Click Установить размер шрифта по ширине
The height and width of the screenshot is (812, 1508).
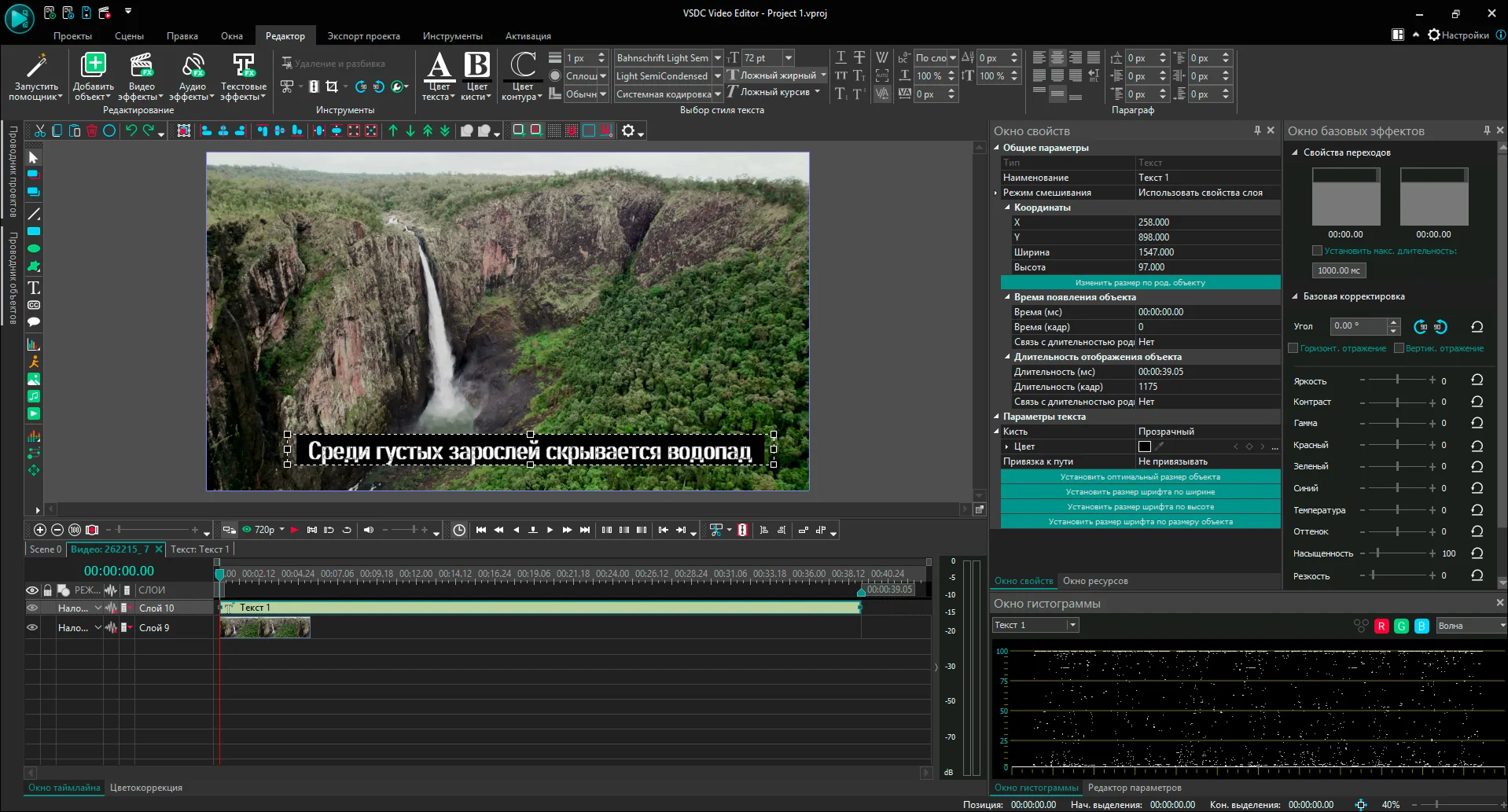(1140, 491)
